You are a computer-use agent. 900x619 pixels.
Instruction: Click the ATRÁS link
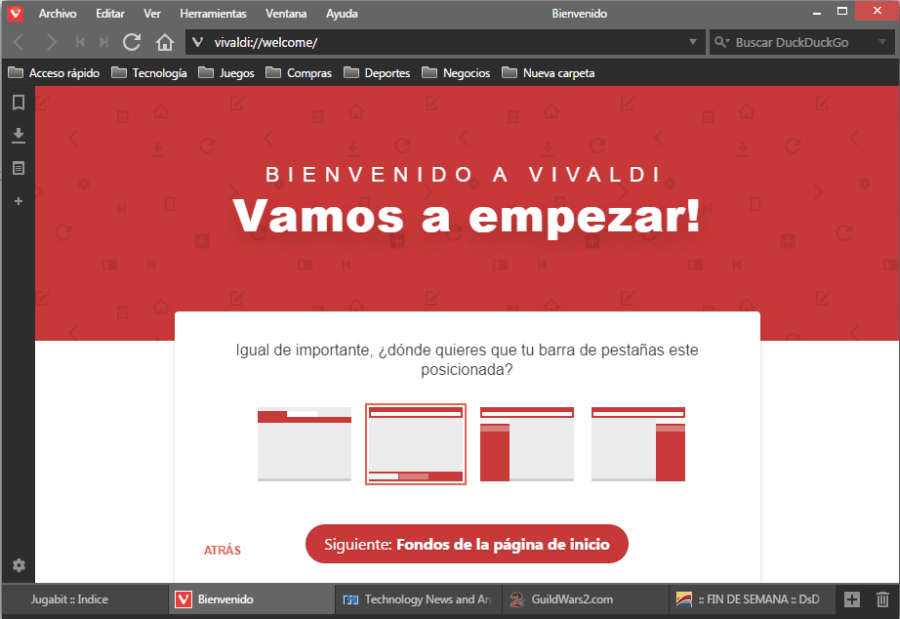click(x=222, y=550)
